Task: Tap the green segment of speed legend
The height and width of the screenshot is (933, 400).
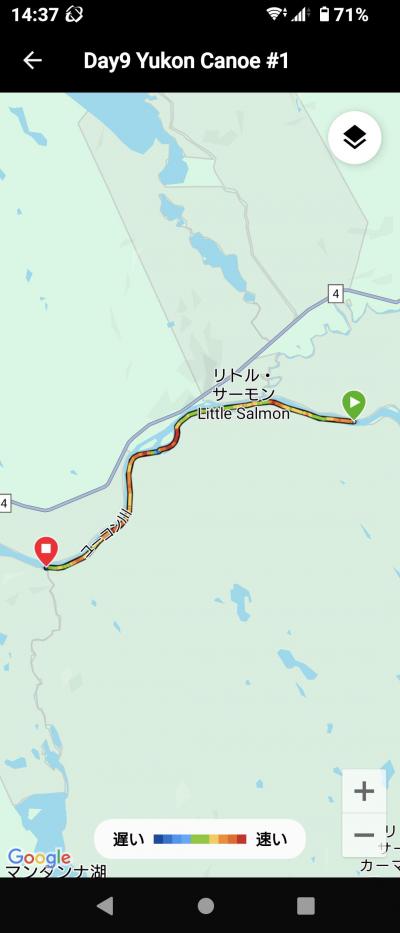Action: 200,839
